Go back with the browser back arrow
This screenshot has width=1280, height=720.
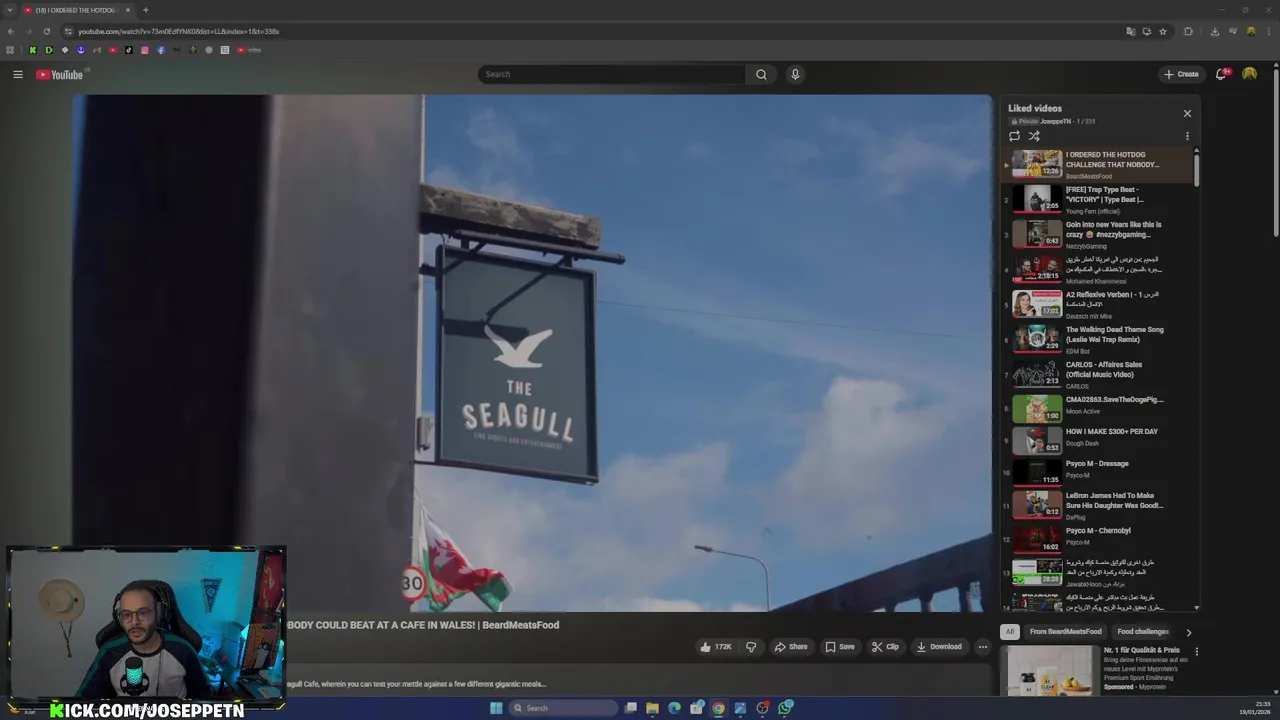(x=10, y=31)
